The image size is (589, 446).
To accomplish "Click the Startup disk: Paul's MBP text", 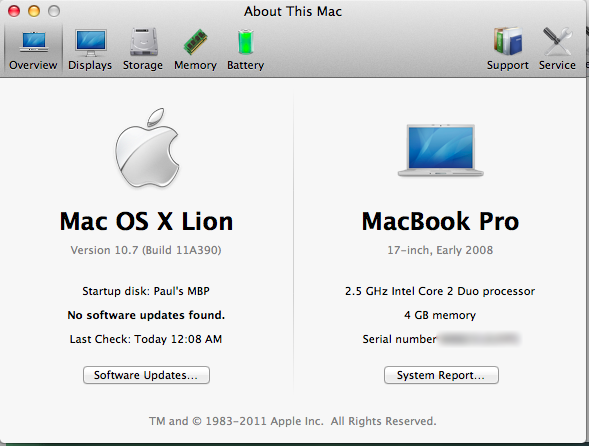I will click(146, 291).
